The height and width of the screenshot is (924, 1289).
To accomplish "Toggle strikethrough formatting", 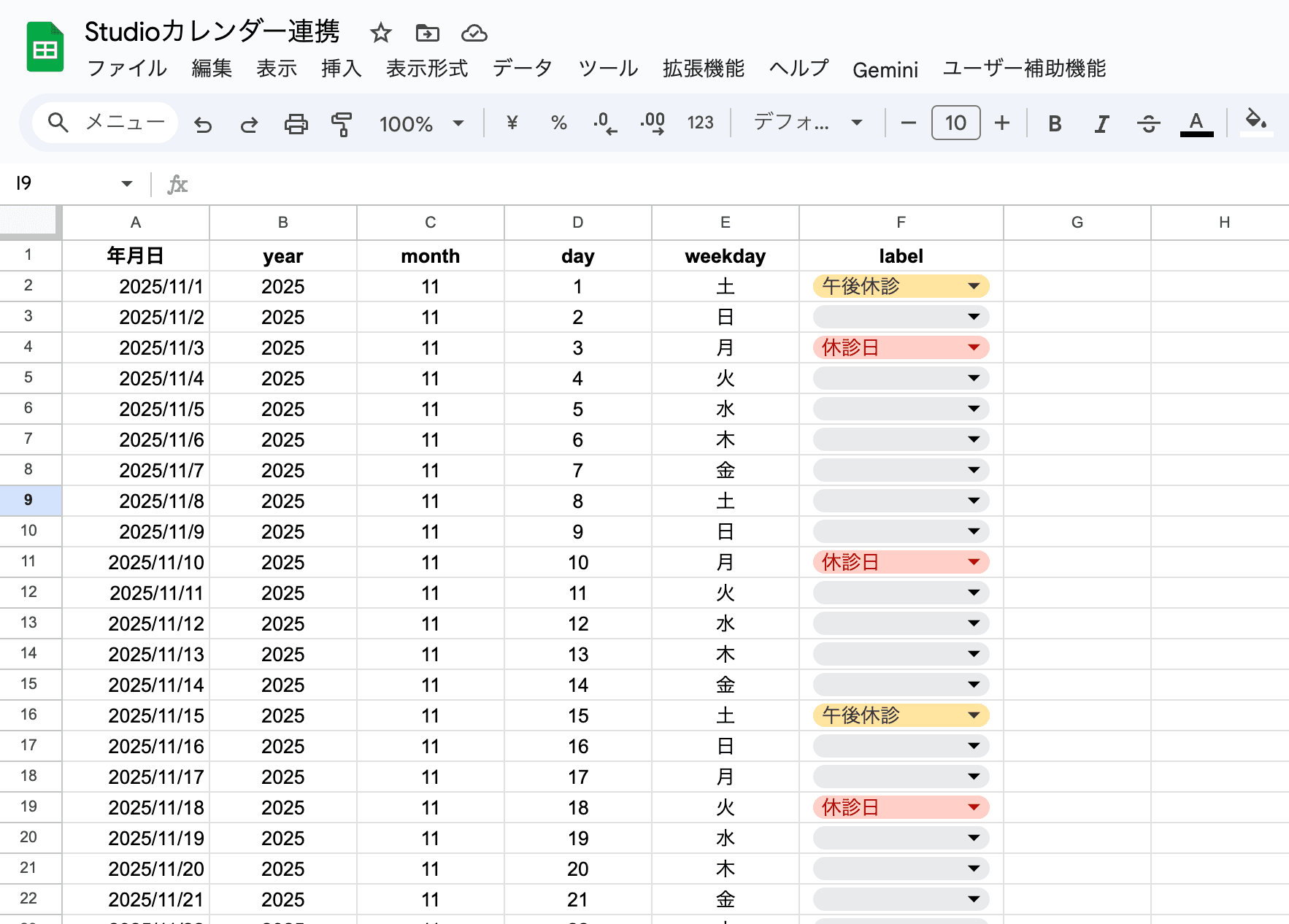I will 1148,123.
